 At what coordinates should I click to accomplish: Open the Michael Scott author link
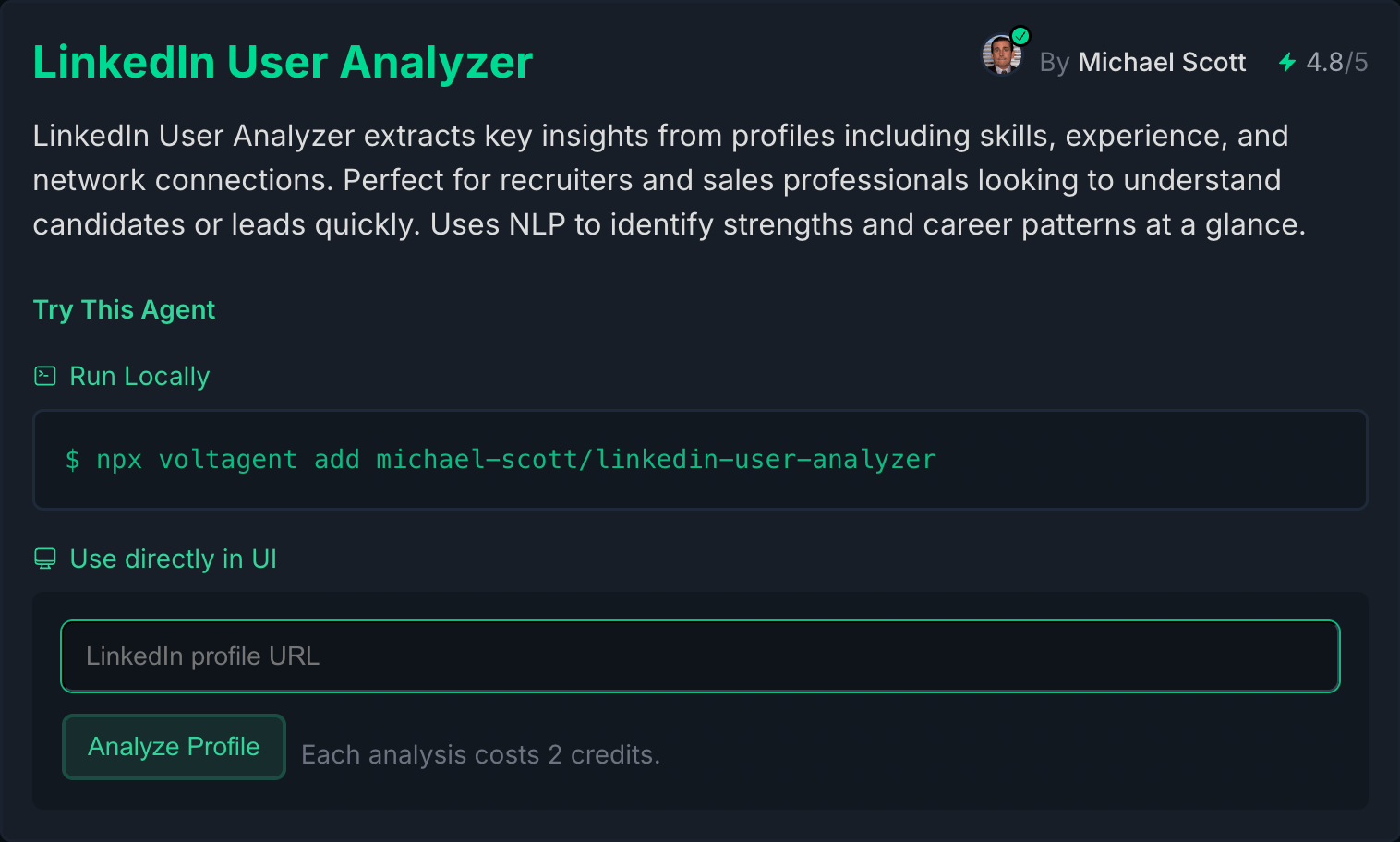[1162, 62]
